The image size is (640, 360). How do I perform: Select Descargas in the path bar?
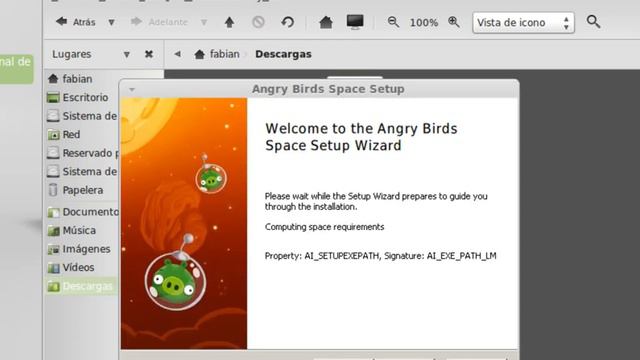[283, 54]
